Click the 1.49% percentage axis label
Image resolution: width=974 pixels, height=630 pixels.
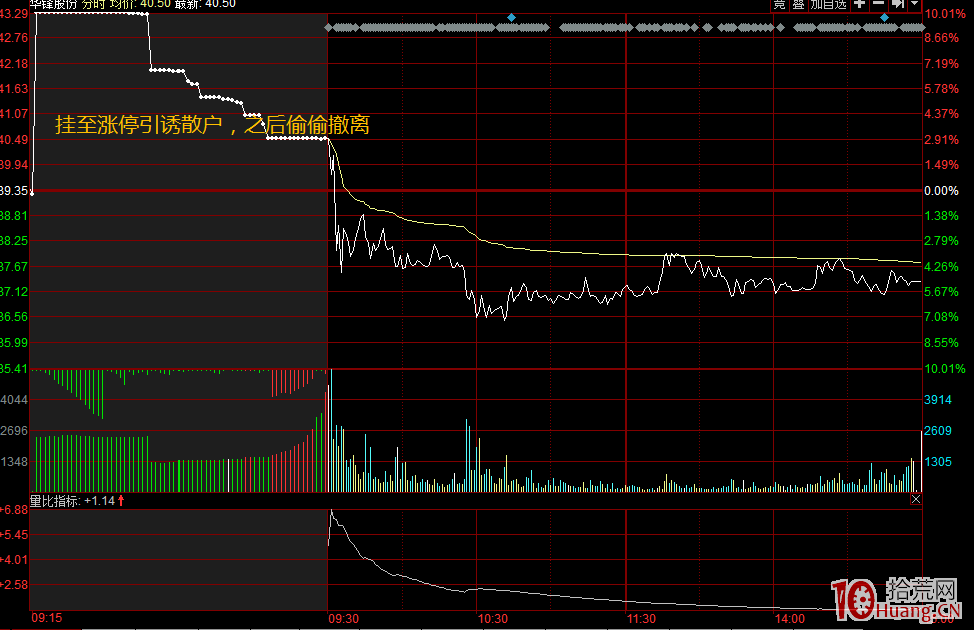941,165
